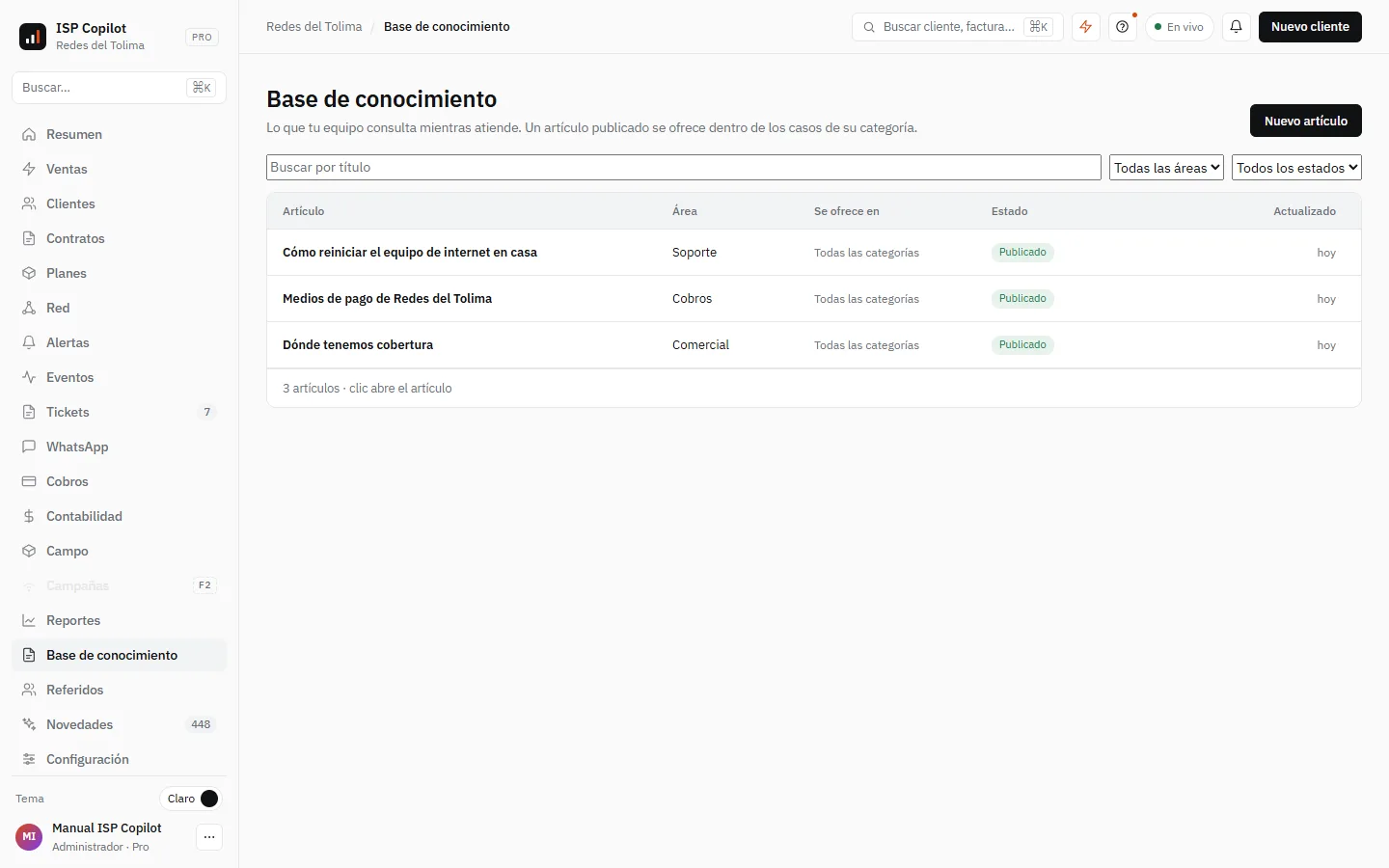Select Base de conocimiento in the sidebar
This screenshot has width=1389, height=868.
[x=120, y=655]
